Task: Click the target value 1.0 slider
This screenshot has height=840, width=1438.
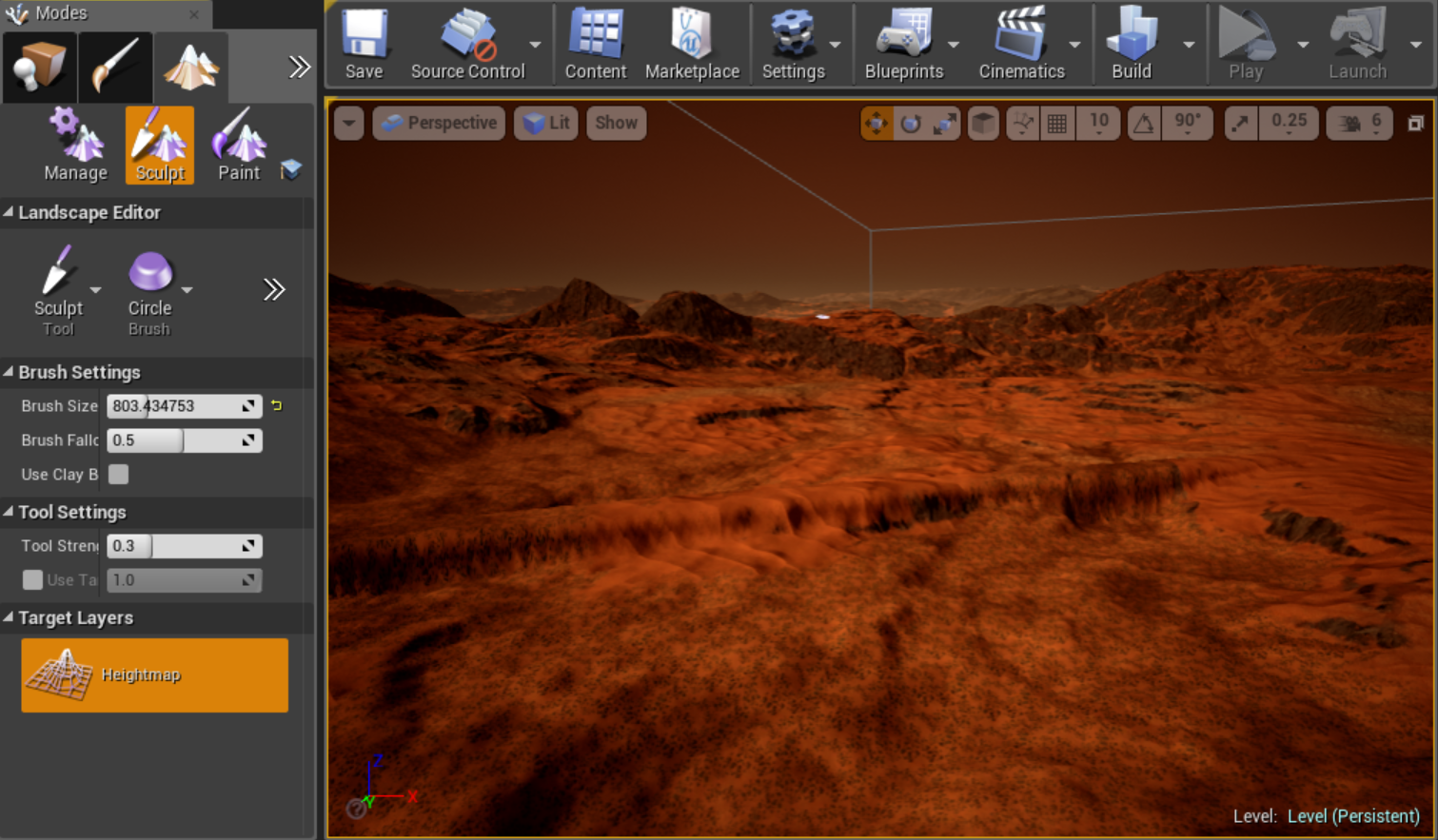Action: 184,580
